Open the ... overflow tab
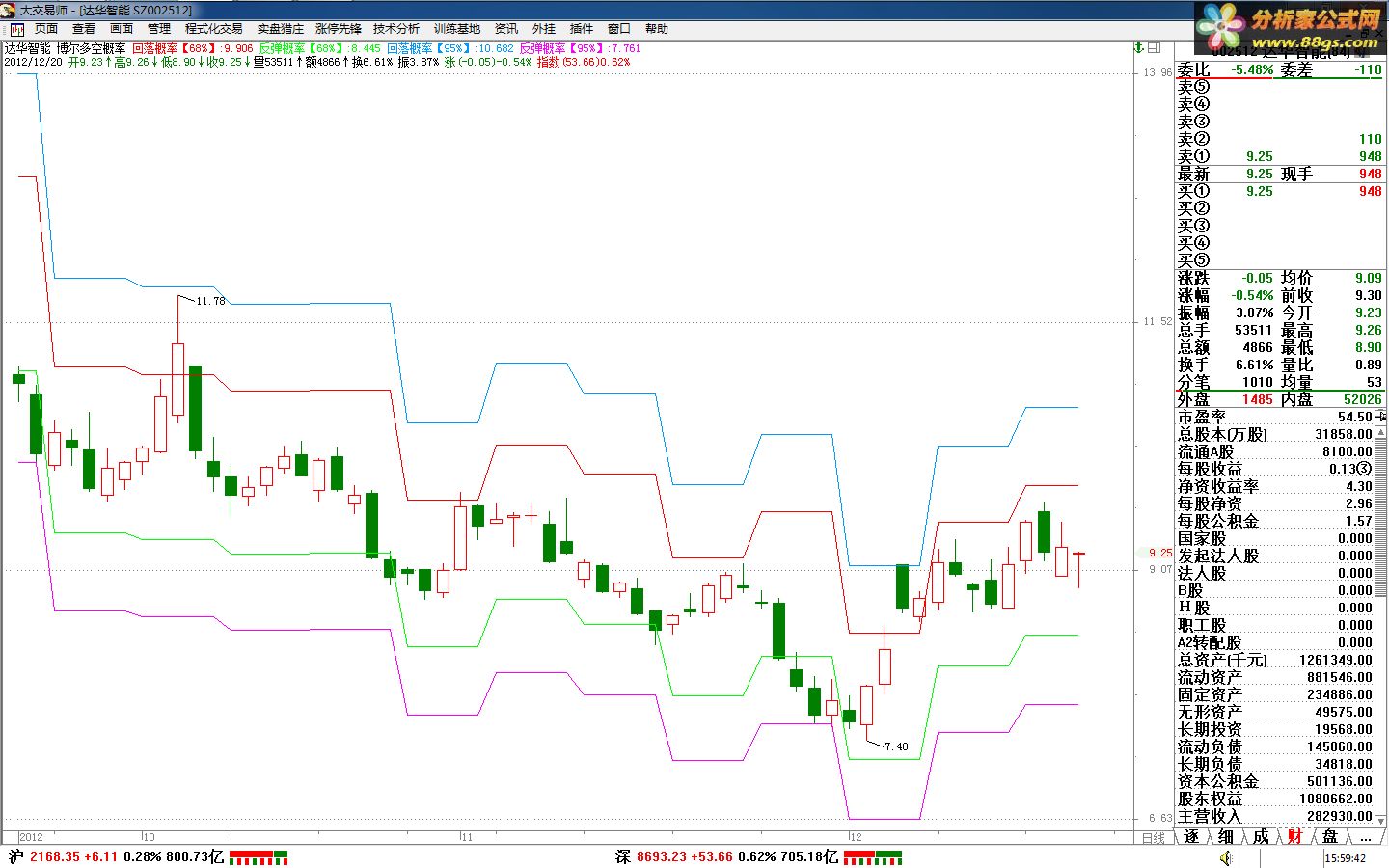1389x868 pixels. point(1365,836)
